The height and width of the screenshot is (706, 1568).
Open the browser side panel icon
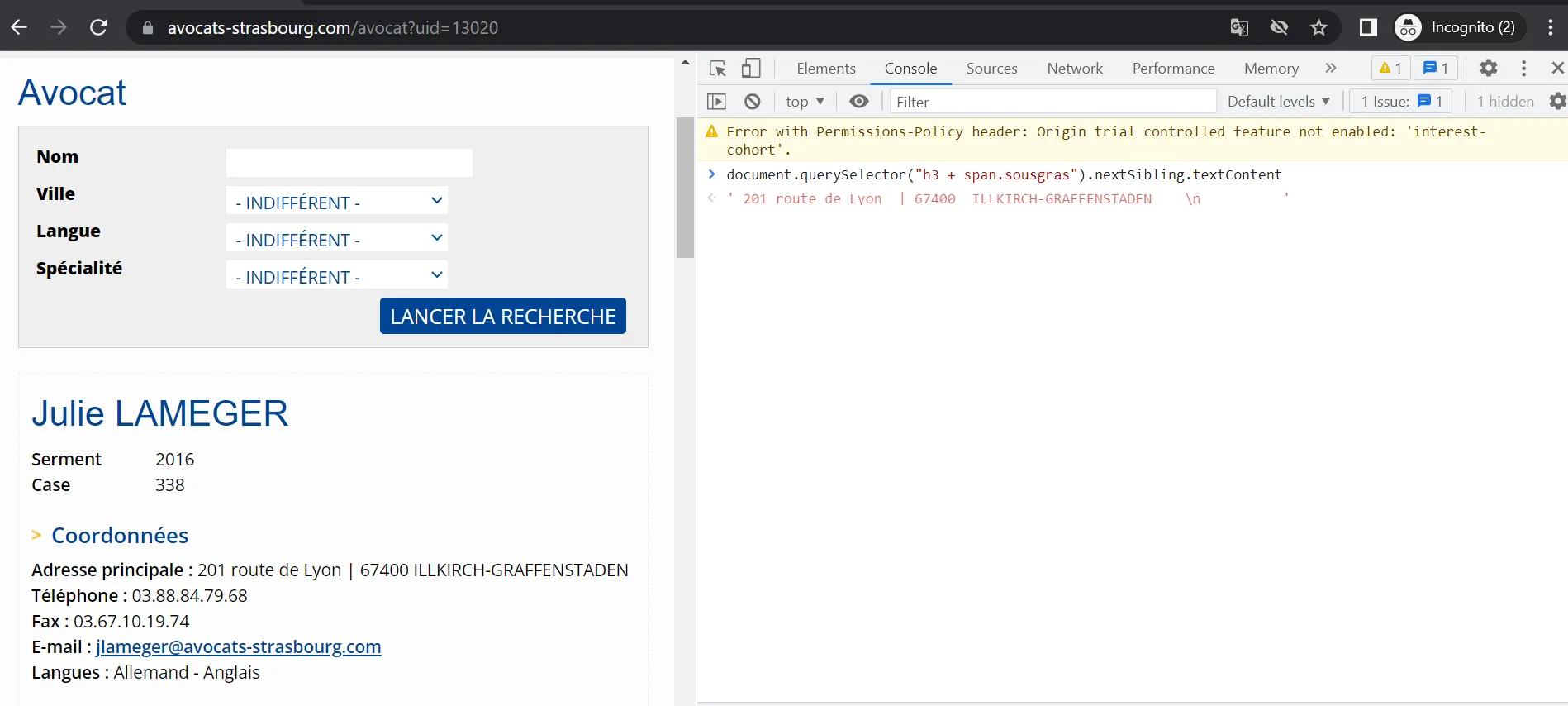(x=1368, y=27)
